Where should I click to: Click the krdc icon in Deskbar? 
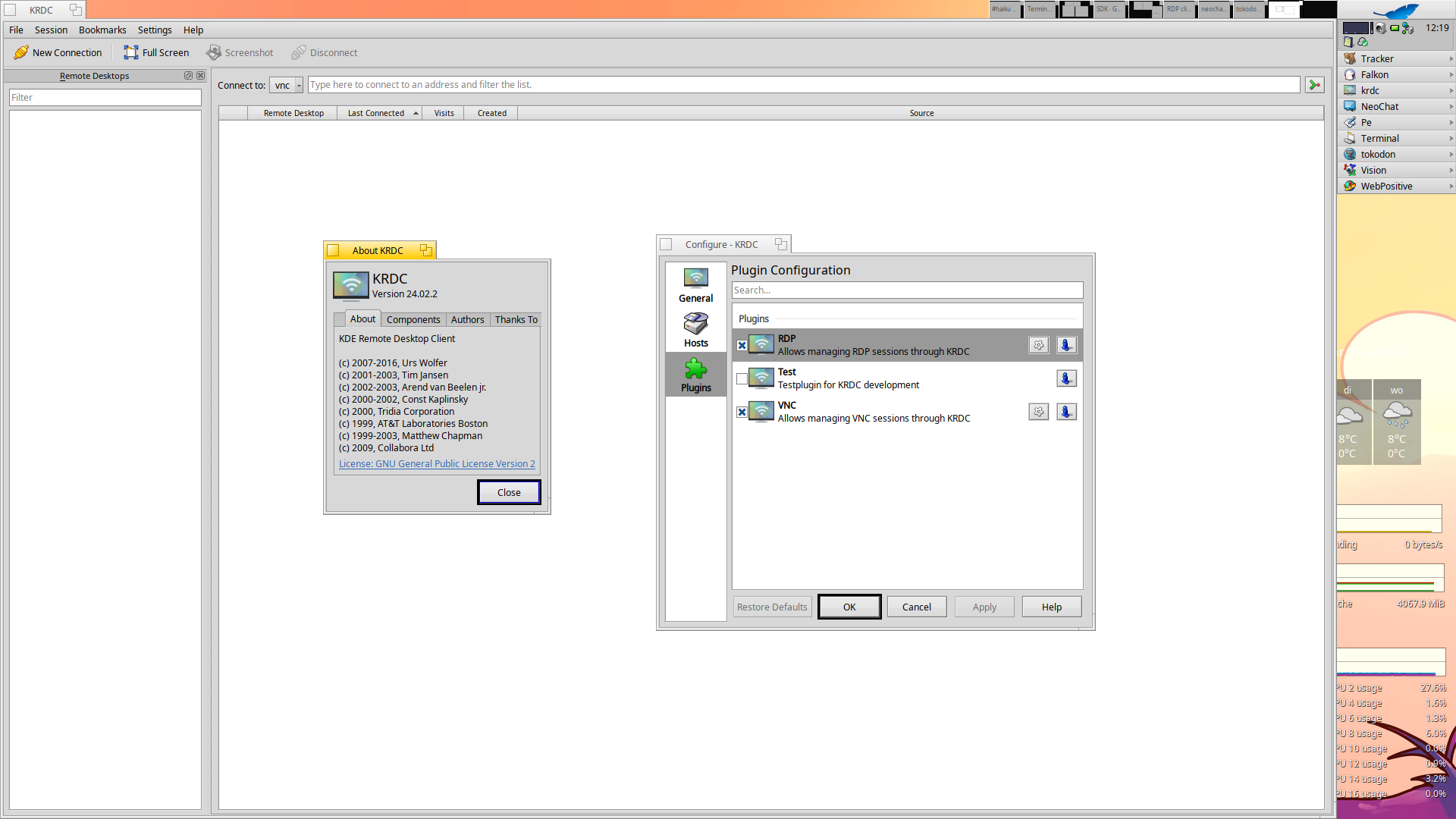(x=1350, y=90)
